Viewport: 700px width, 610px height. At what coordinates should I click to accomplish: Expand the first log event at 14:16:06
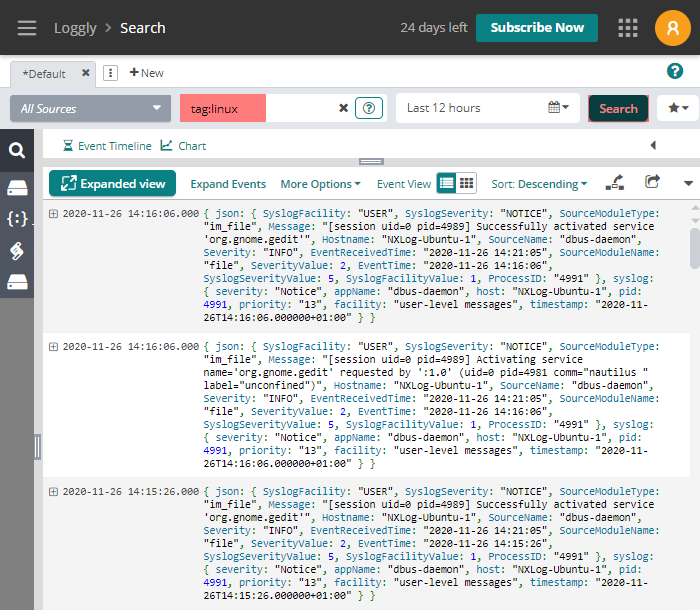53,214
